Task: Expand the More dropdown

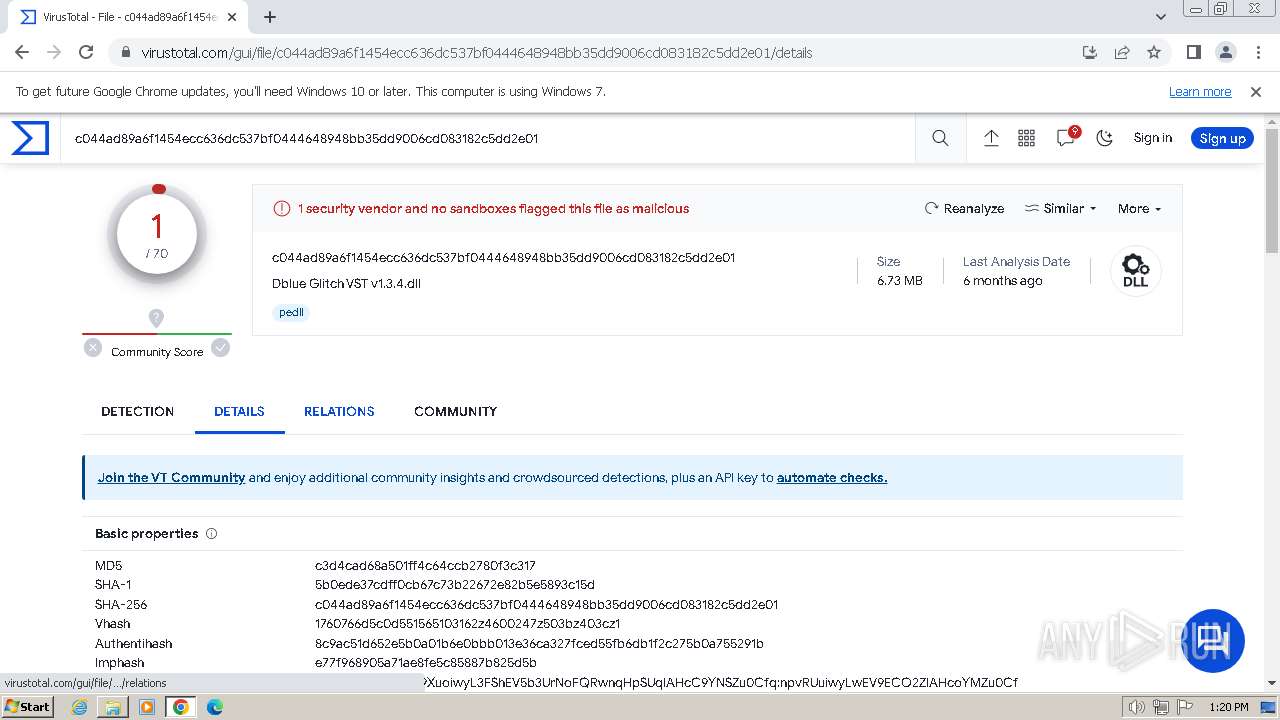Action: pos(1139,208)
